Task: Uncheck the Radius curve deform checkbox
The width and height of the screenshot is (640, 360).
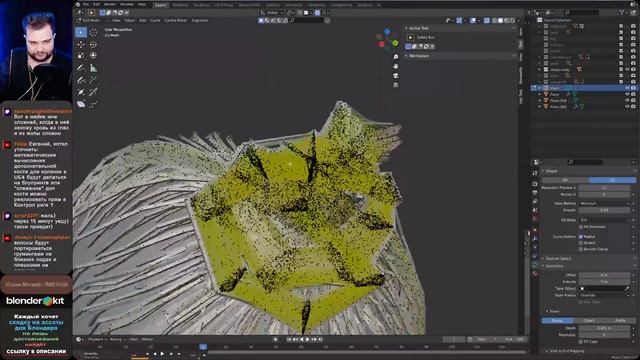Action: tap(581, 237)
